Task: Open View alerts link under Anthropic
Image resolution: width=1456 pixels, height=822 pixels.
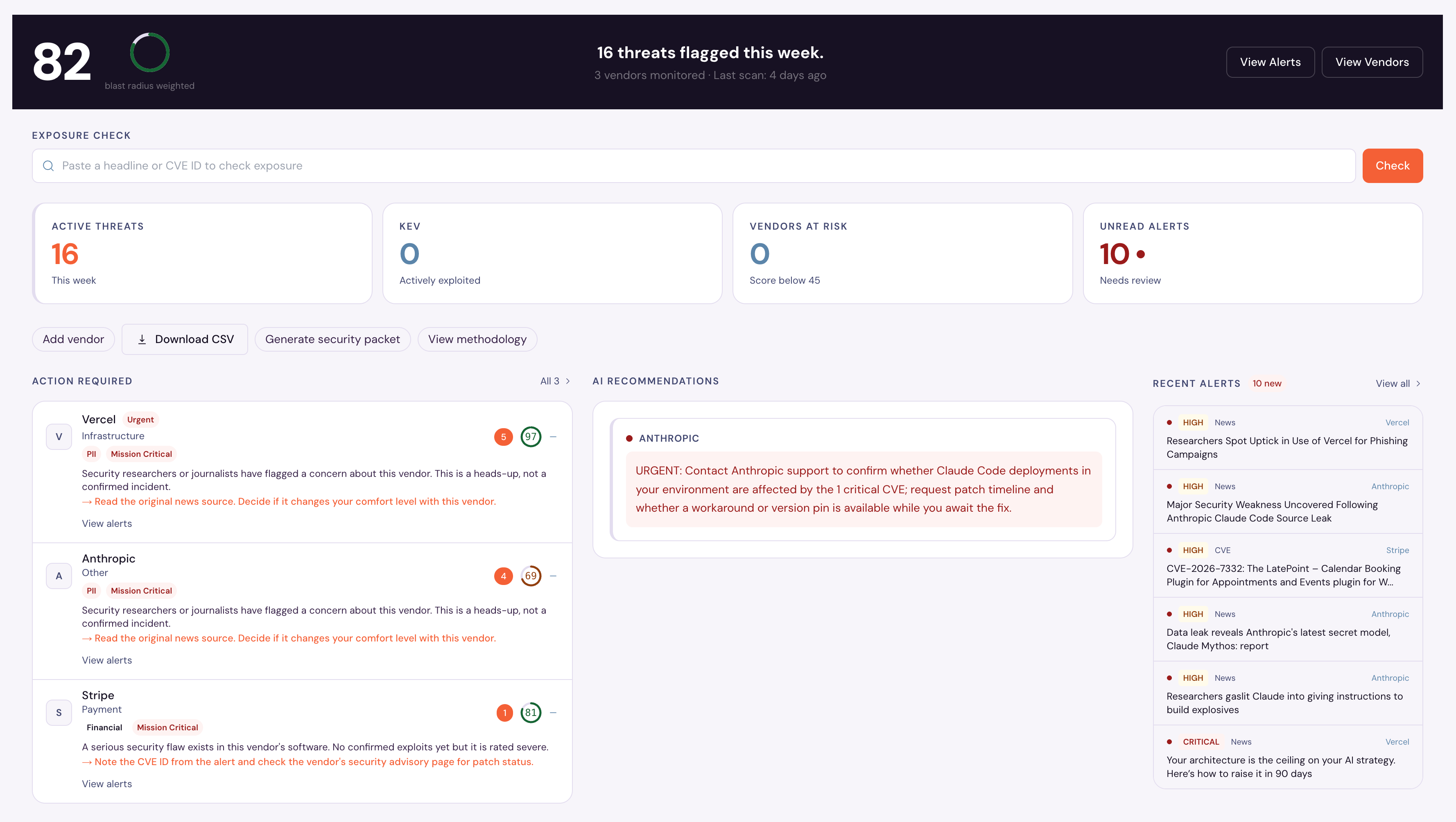Action: point(107,660)
